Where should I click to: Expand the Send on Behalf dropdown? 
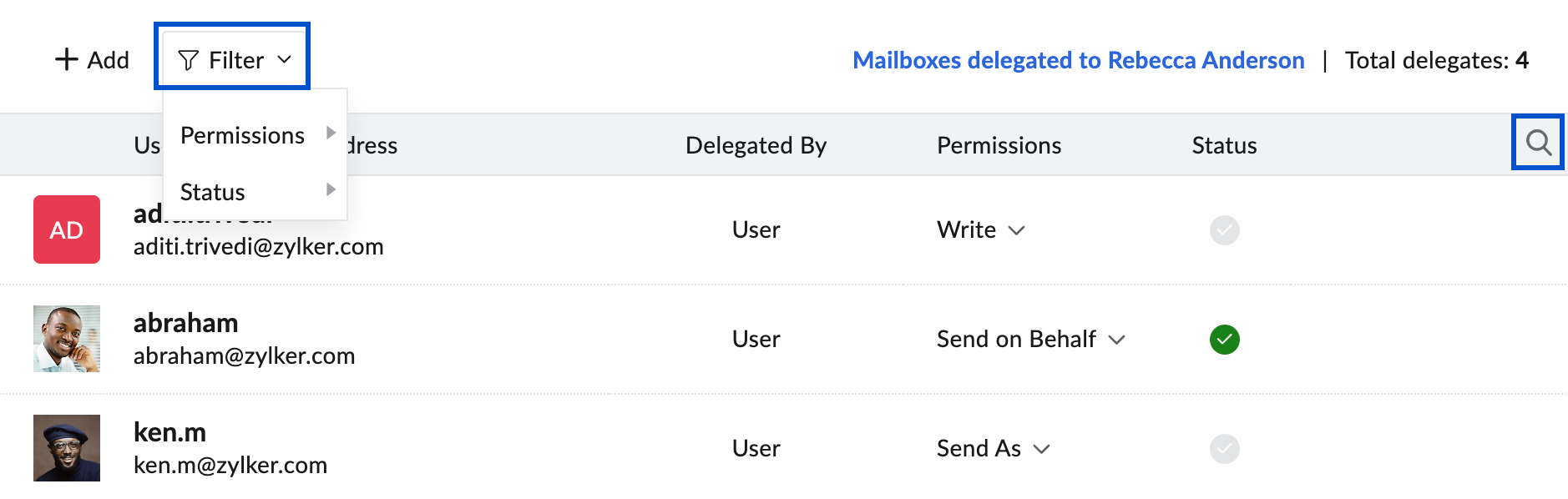tap(1116, 340)
